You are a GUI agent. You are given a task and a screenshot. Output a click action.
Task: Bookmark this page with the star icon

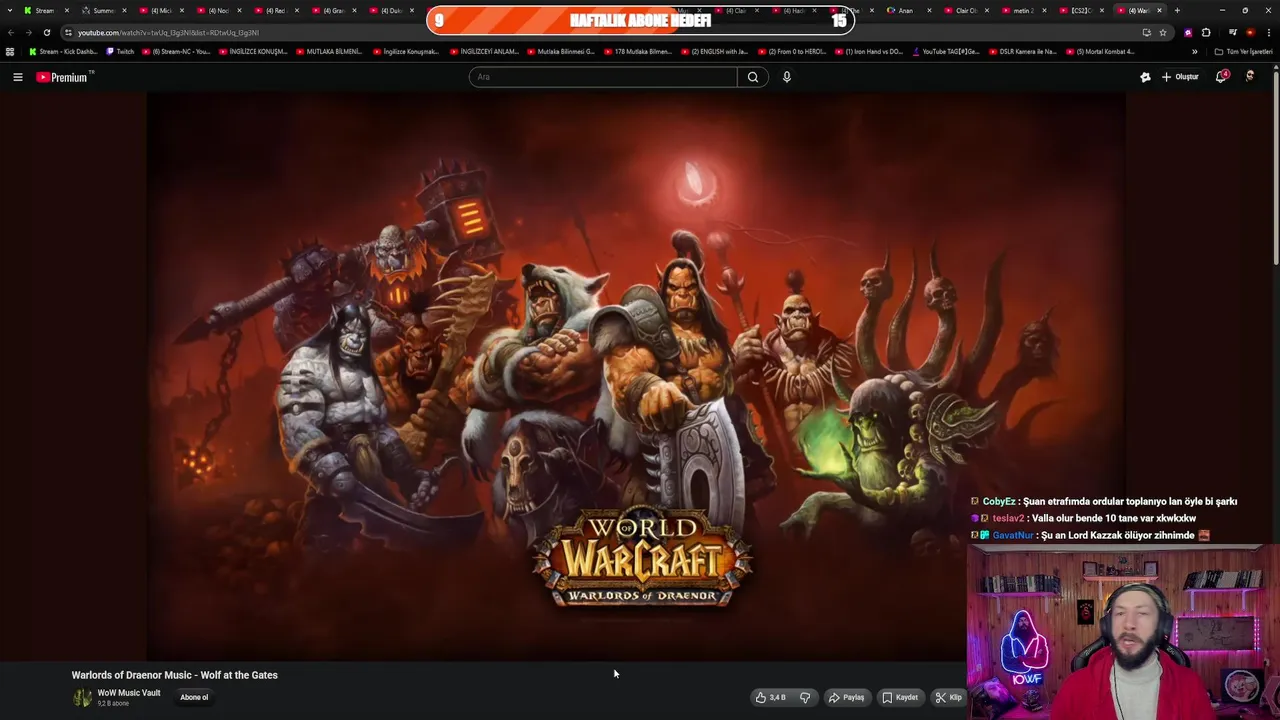coord(1163,32)
